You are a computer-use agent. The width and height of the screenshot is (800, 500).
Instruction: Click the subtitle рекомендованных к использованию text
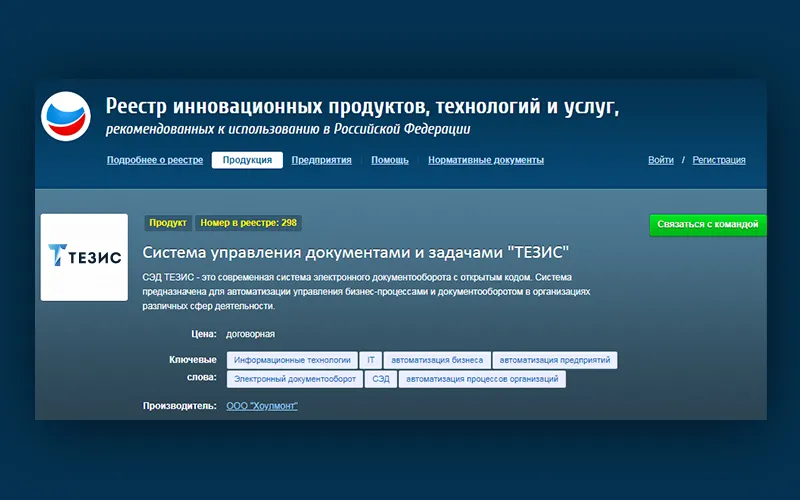click(x=288, y=129)
